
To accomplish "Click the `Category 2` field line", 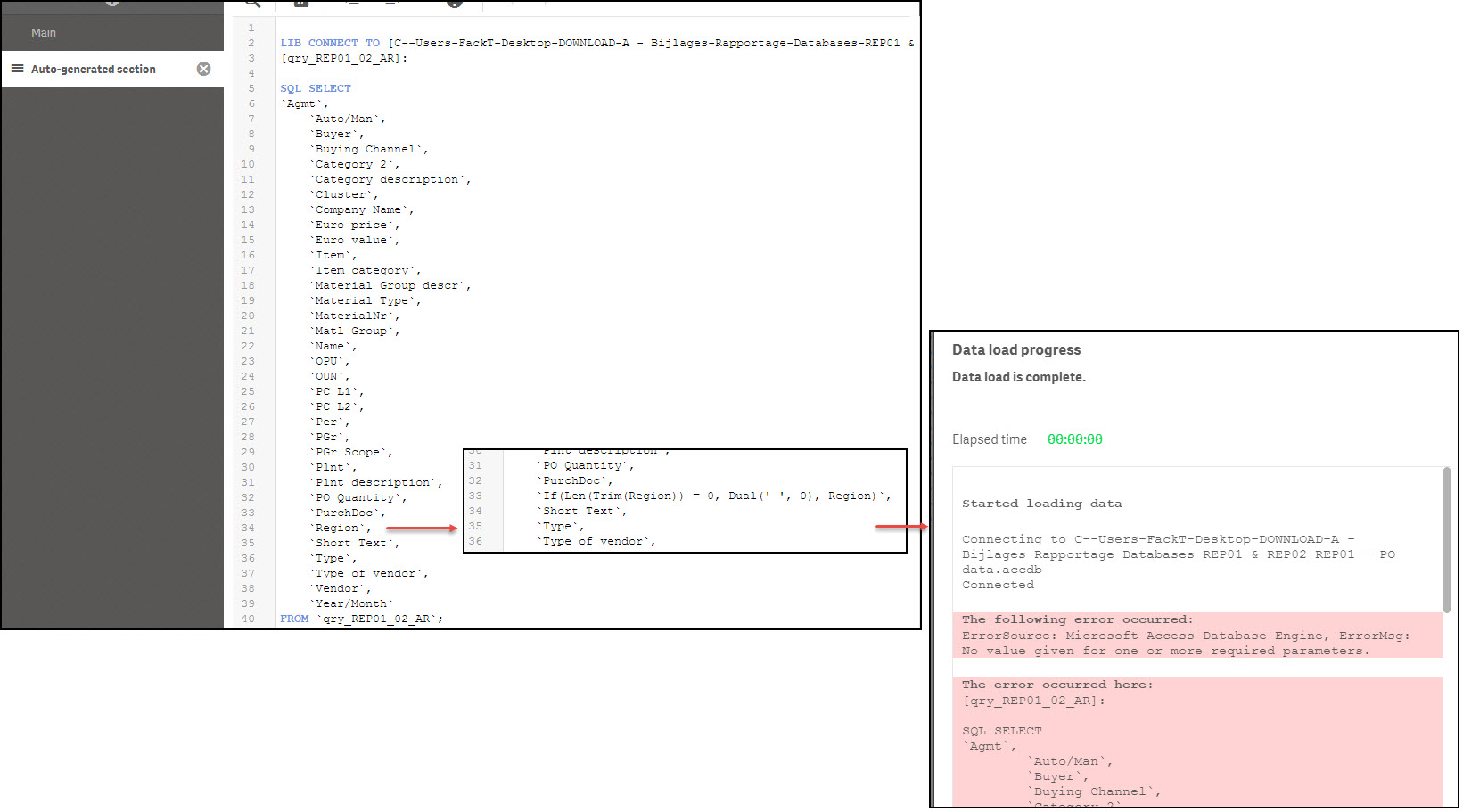I will (x=355, y=164).
